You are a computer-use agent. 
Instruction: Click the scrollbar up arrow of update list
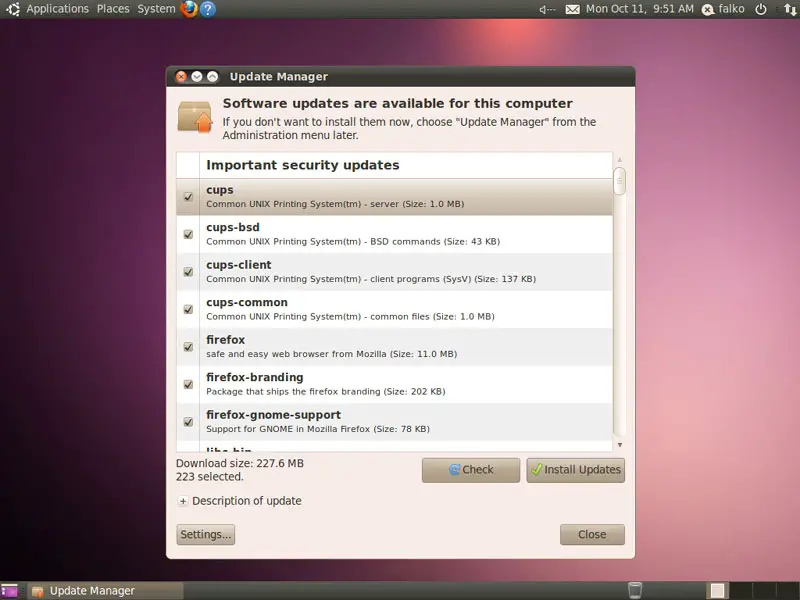620,160
